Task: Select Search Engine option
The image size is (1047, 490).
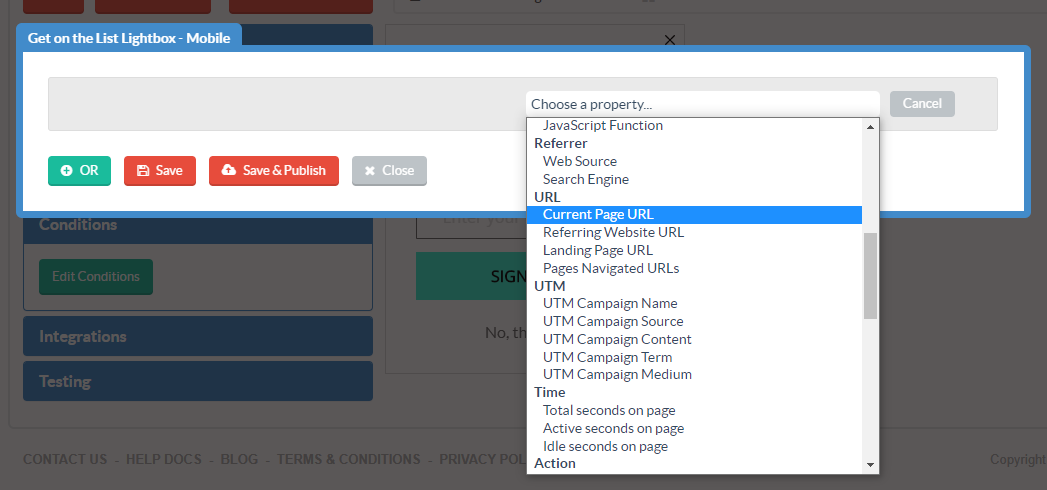Action: (x=586, y=179)
